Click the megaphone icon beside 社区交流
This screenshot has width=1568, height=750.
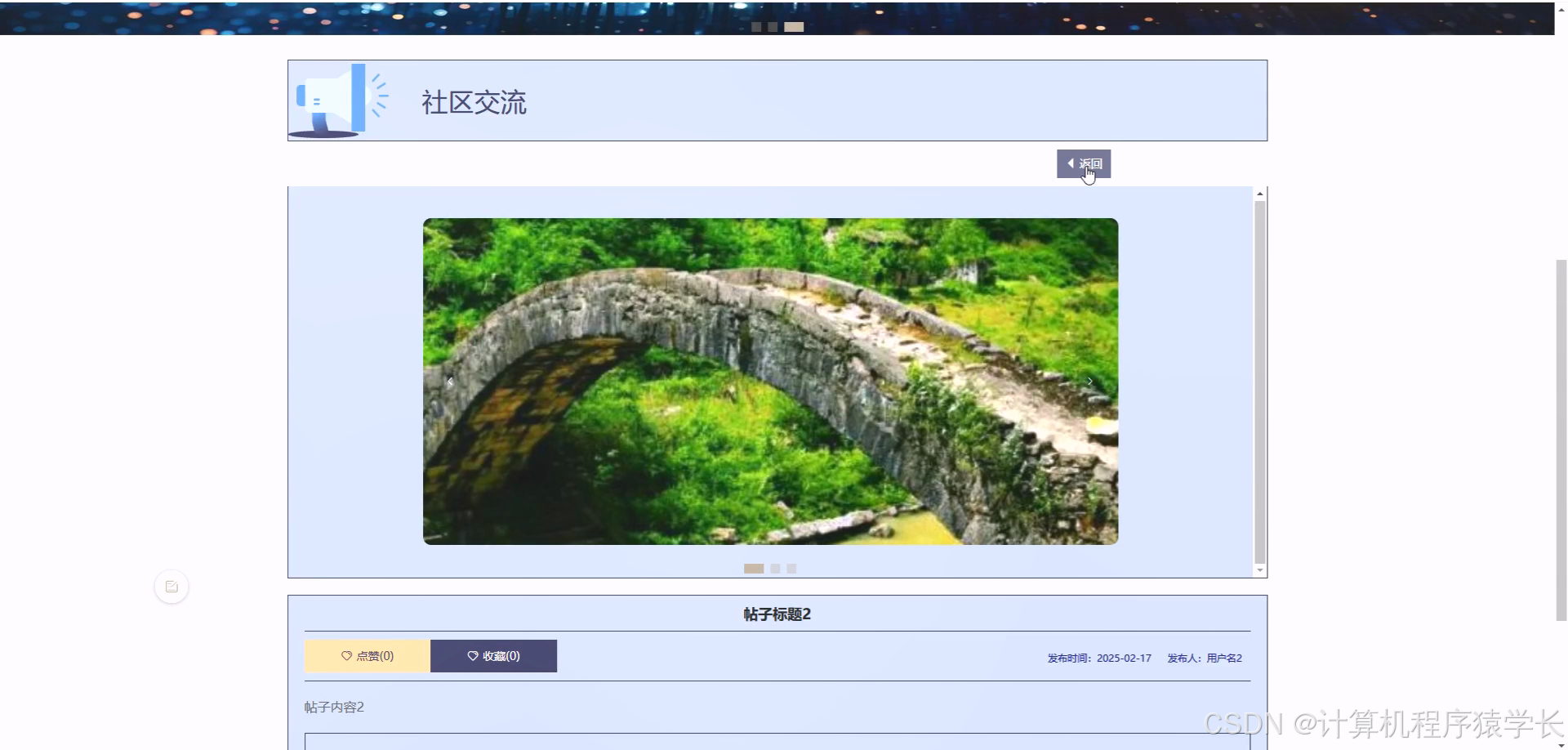[340, 100]
